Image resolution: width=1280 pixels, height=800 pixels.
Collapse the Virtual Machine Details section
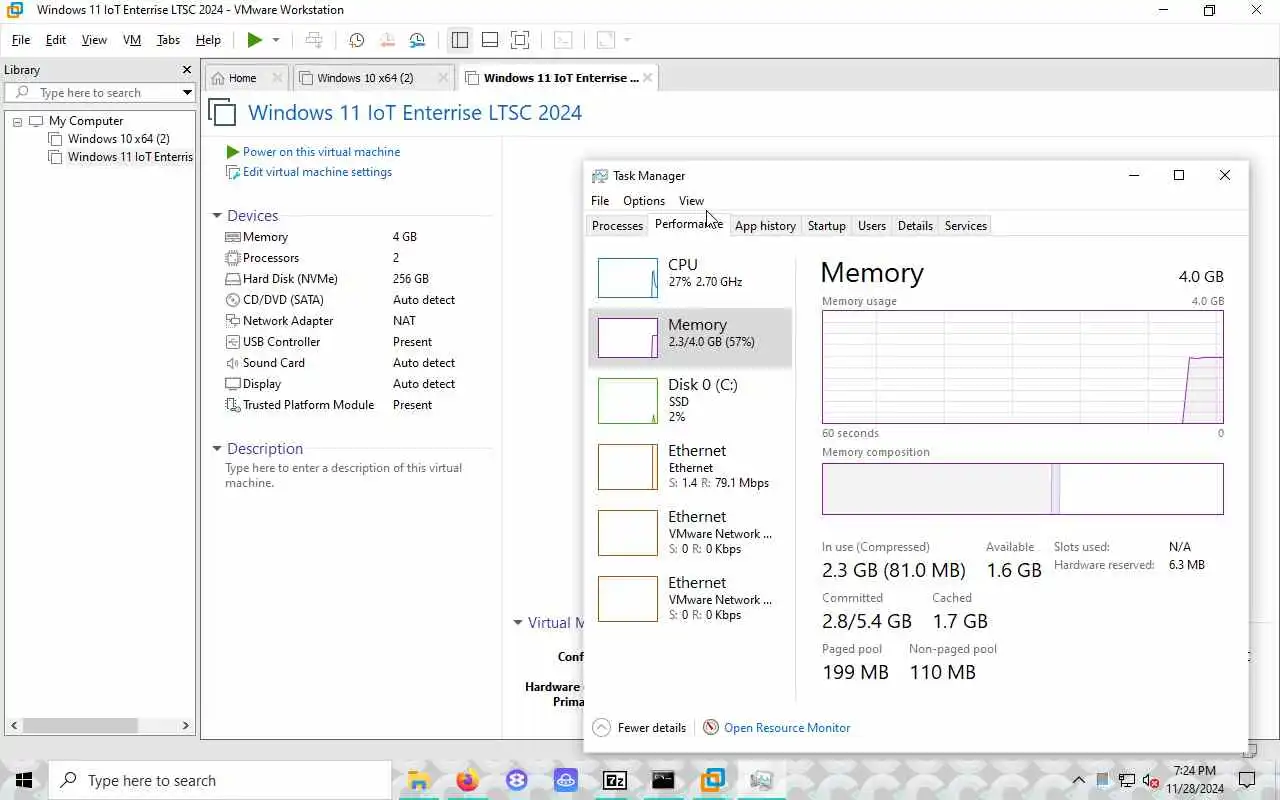[518, 622]
